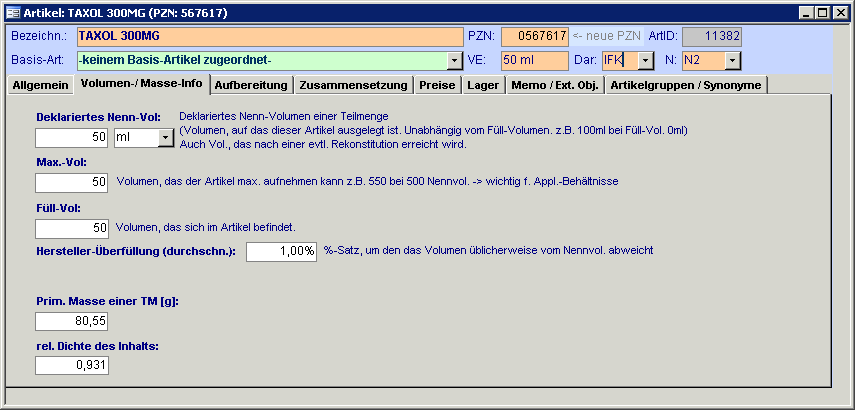Expand the Dar dropdown arrow
The image size is (855, 410).
[646, 61]
